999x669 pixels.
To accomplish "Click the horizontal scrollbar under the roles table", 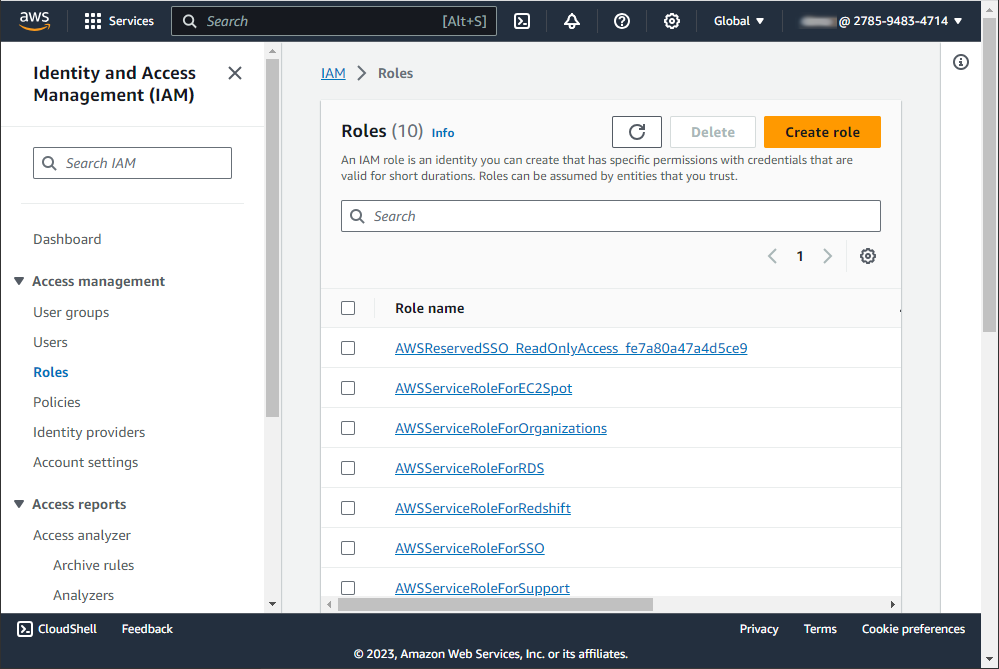I will [x=495, y=604].
